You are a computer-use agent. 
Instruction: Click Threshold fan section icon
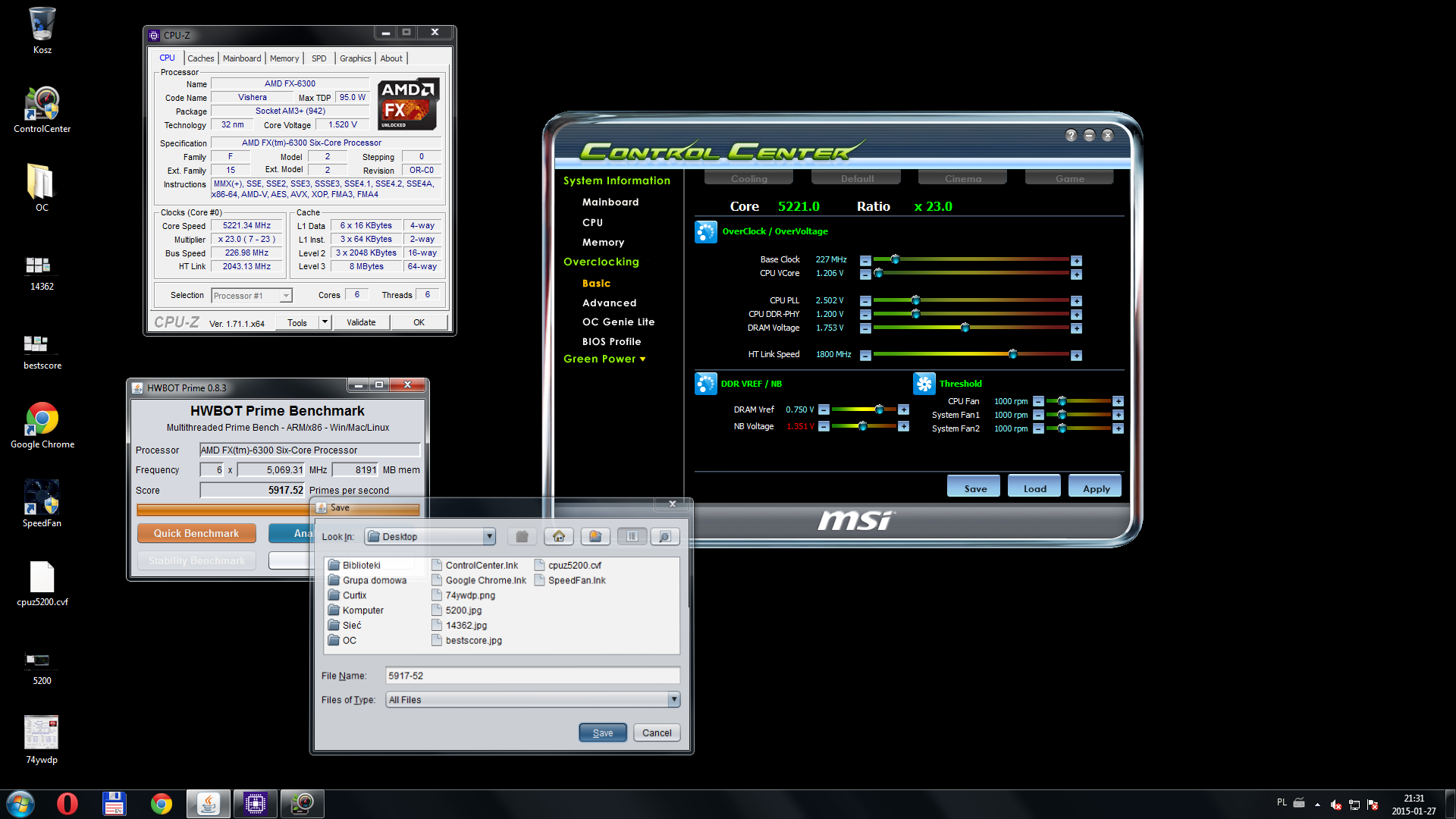(924, 384)
